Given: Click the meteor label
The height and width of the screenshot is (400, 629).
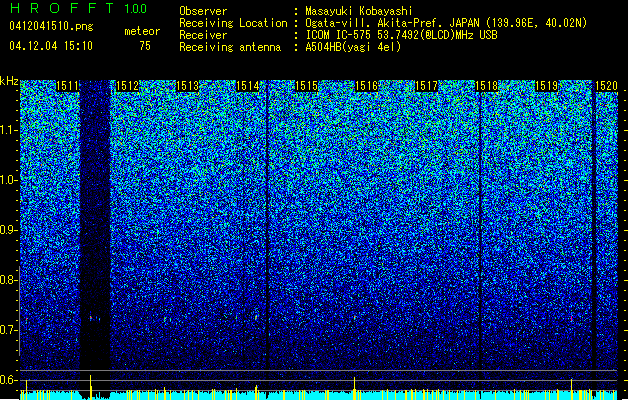Looking at the screenshot, I should [142, 31].
